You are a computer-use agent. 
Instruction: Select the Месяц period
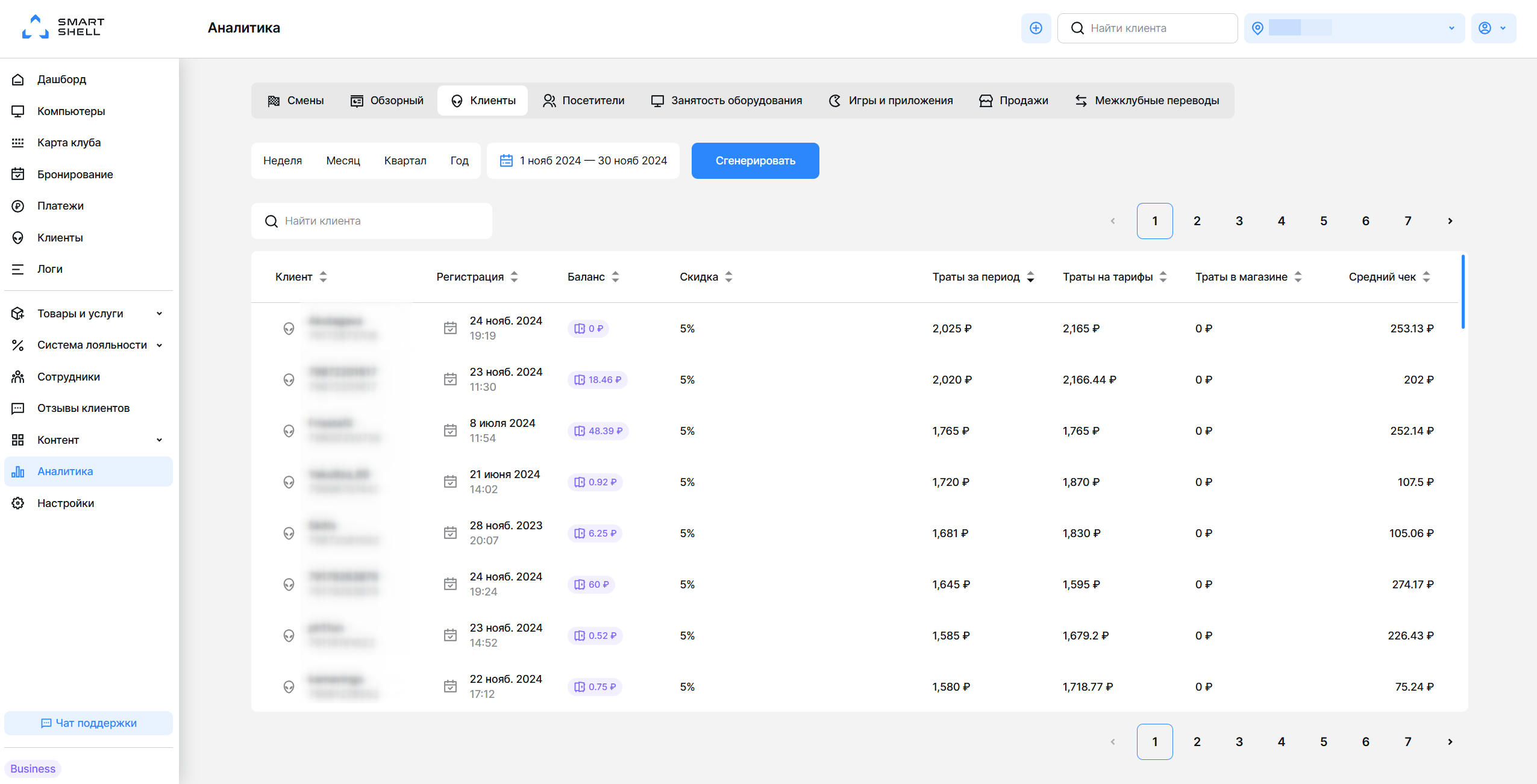[343, 161]
